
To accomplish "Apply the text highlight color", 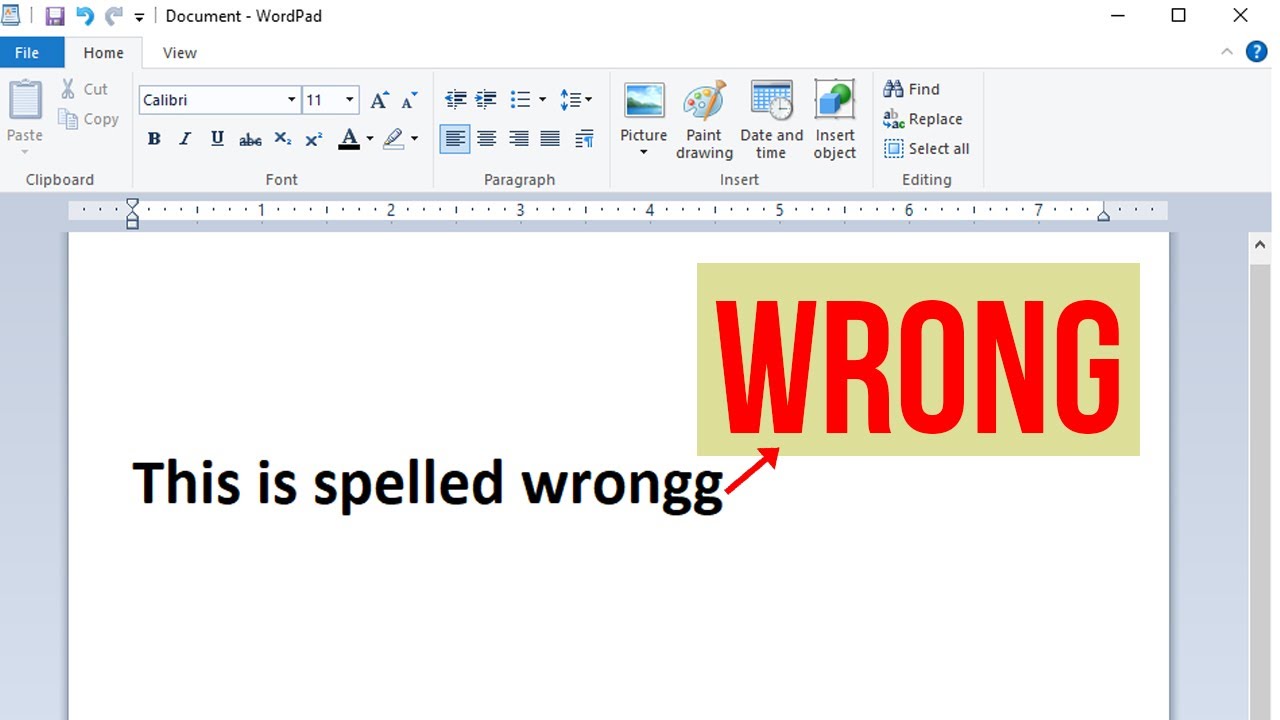I will (394, 139).
